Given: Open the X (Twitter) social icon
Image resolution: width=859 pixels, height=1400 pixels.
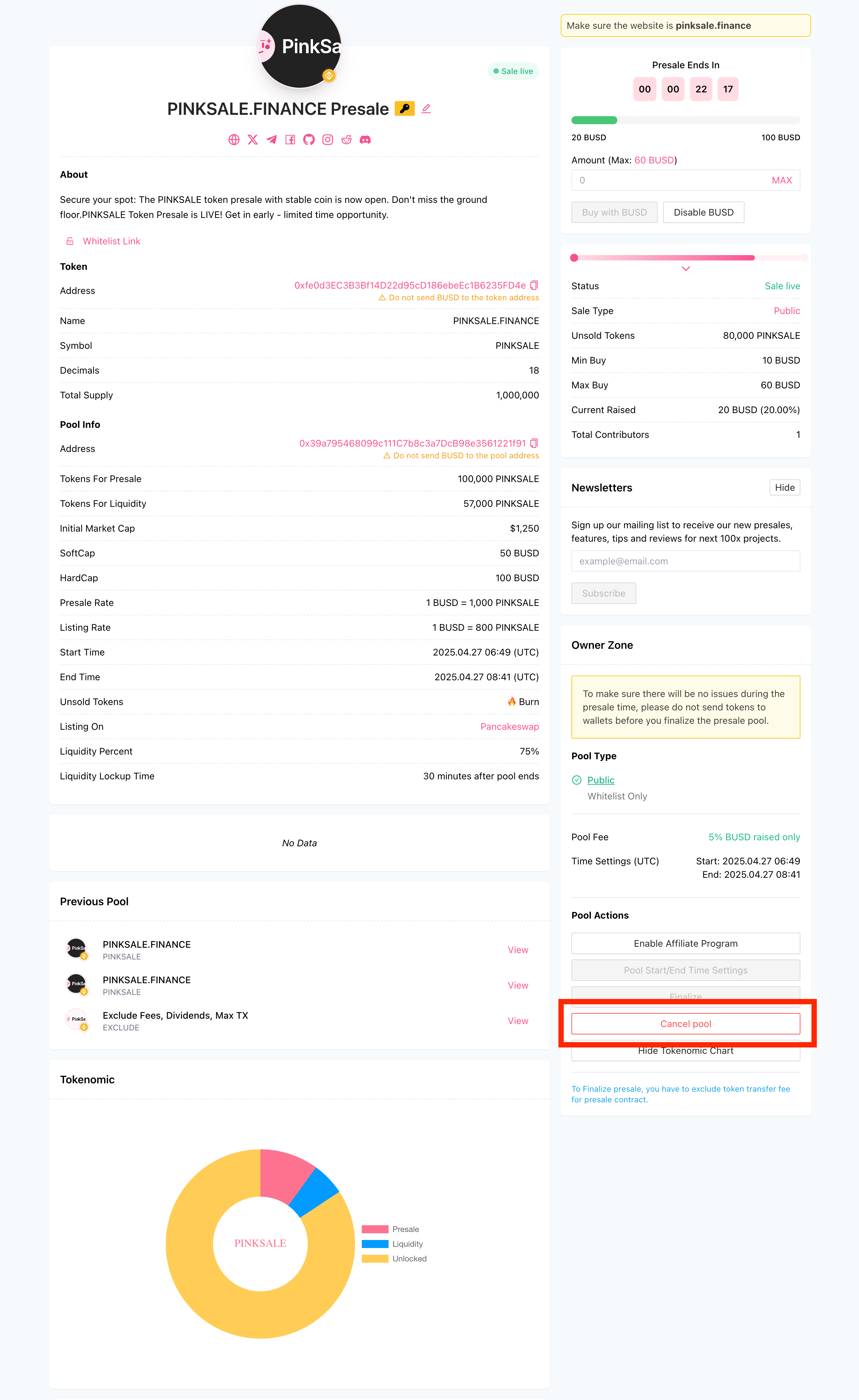Looking at the screenshot, I should 253,140.
